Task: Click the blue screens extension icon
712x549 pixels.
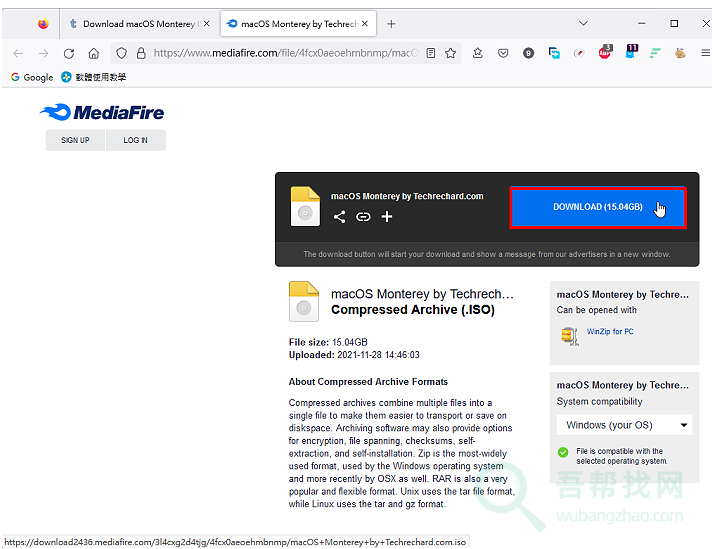Action: point(554,53)
